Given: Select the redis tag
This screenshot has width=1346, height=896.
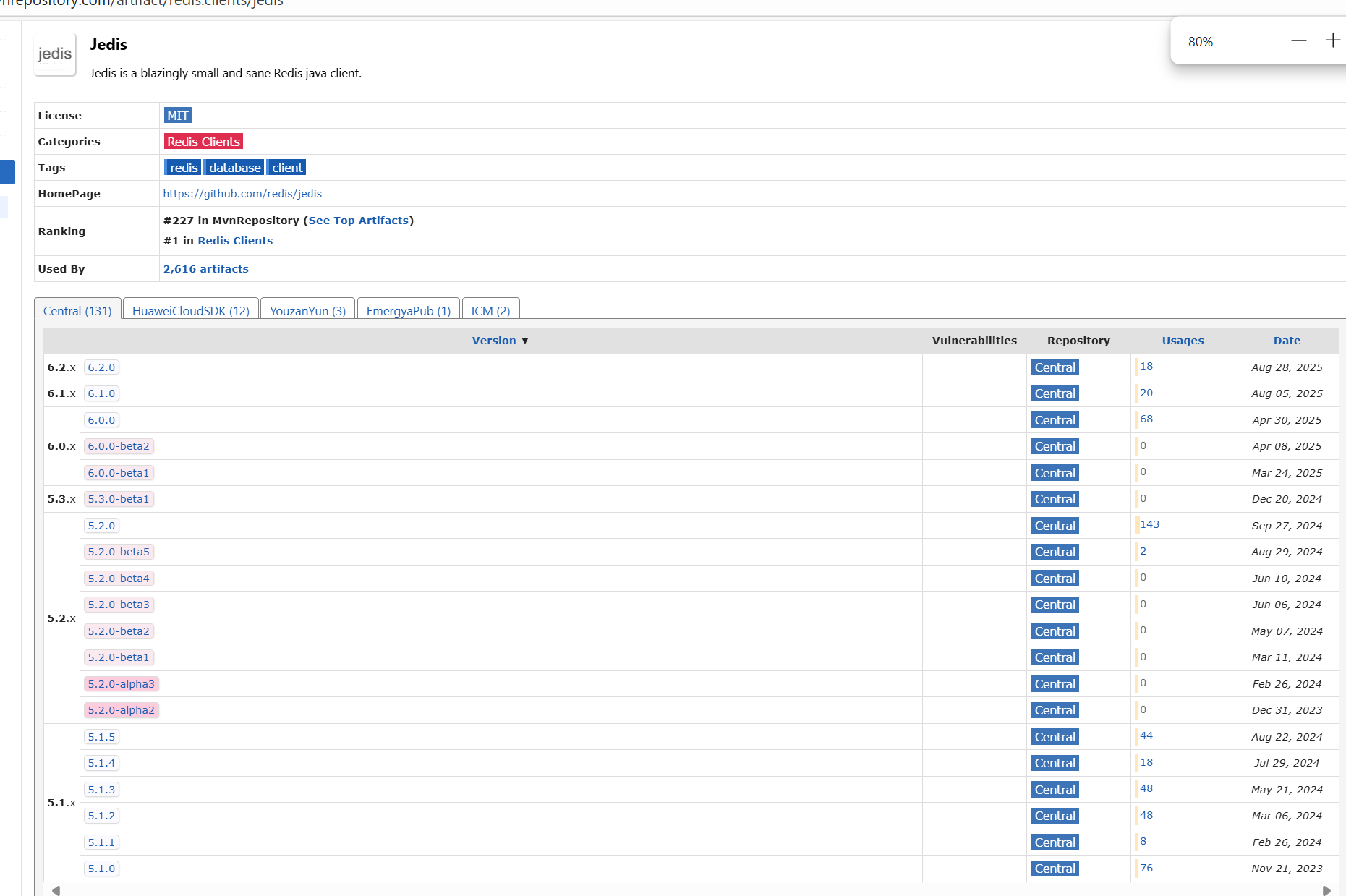Looking at the screenshot, I should (x=183, y=168).
